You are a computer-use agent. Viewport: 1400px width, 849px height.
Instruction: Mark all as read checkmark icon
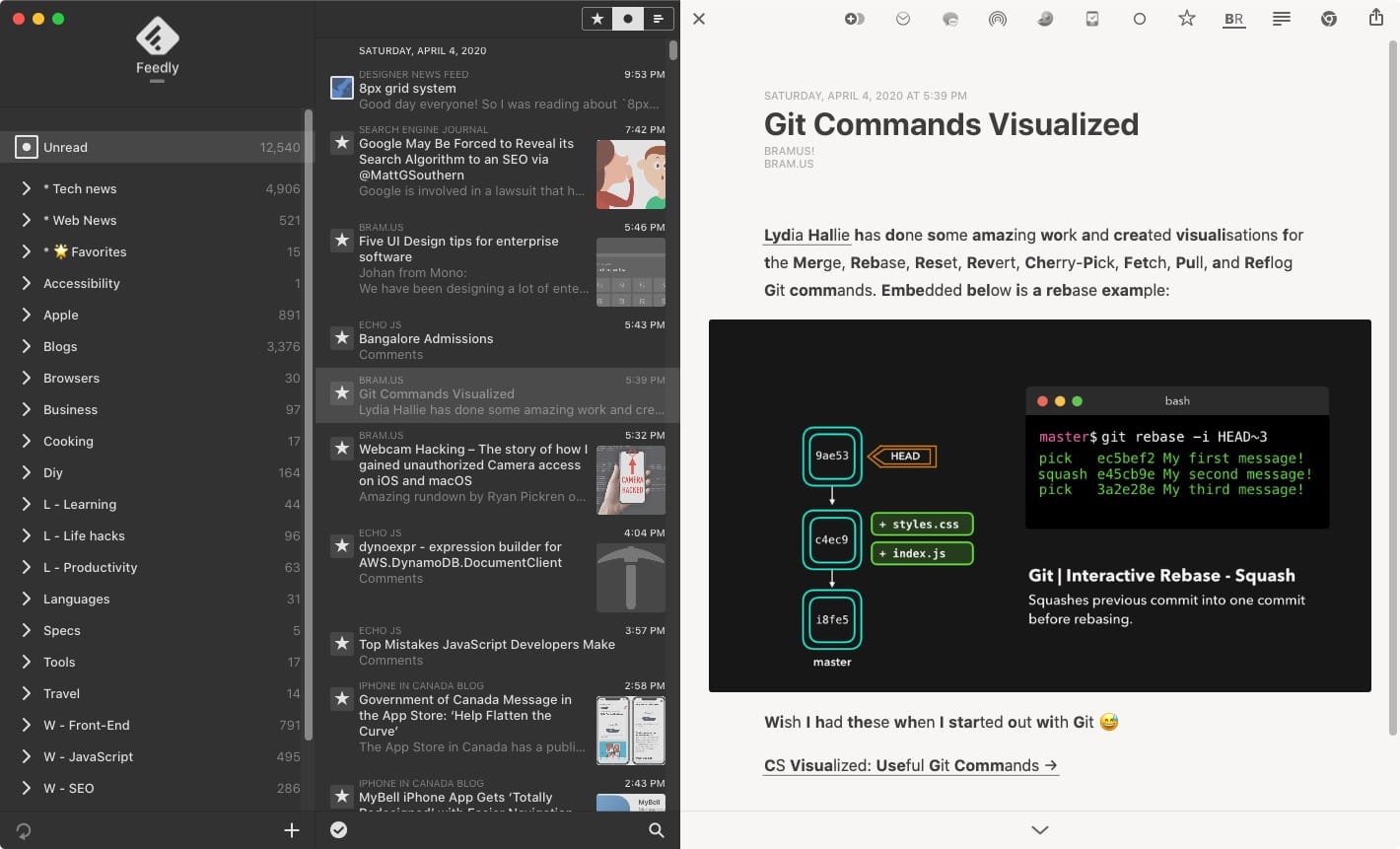[339, 830]
